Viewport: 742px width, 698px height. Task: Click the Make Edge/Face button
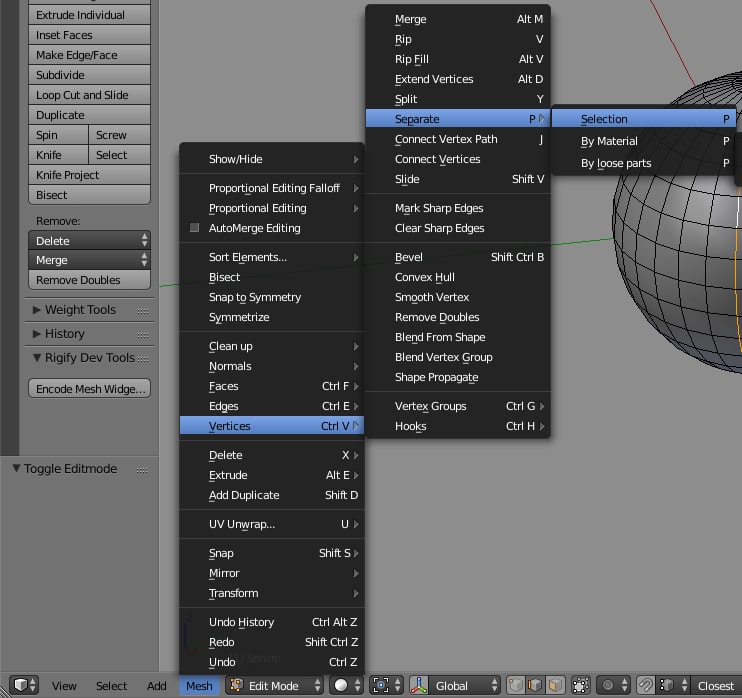(x=89, y=55)
